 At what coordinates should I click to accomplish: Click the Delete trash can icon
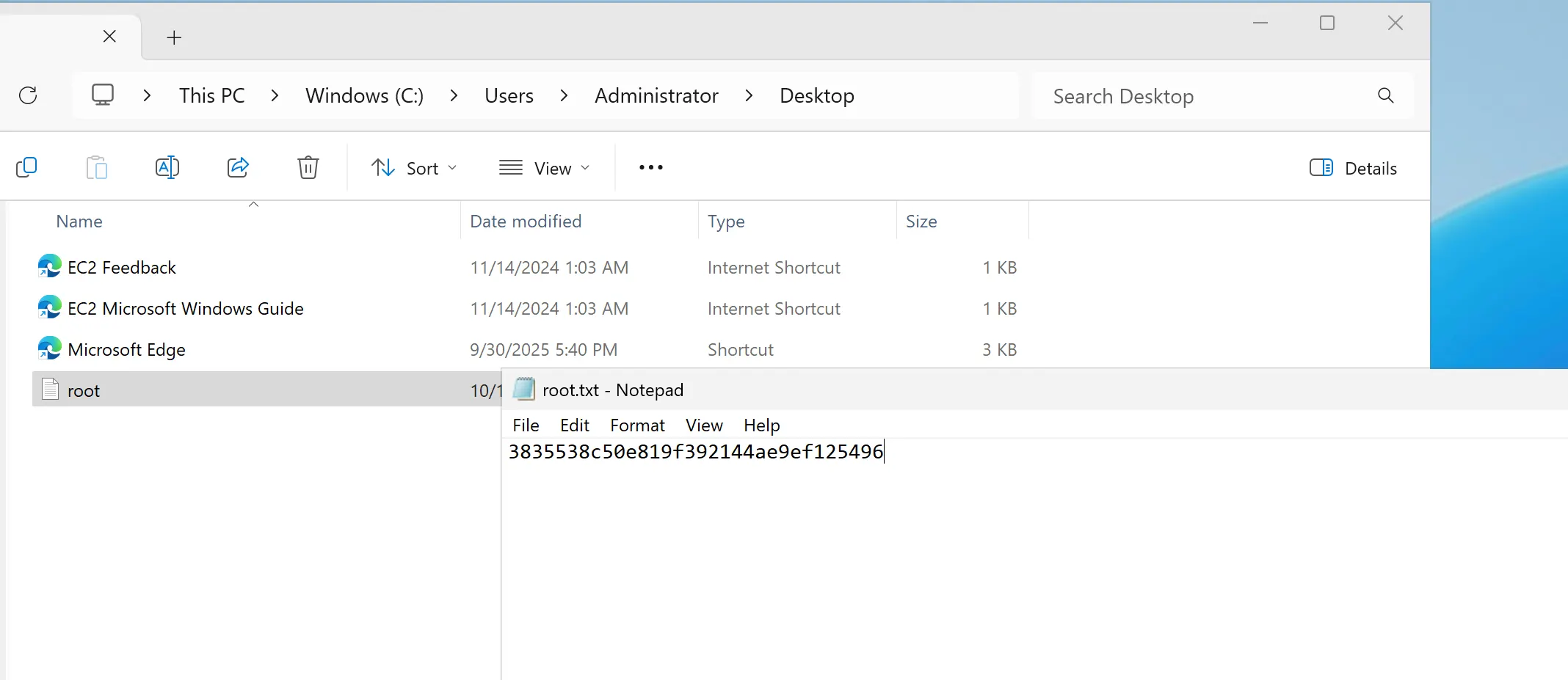(x=308, y=168)
